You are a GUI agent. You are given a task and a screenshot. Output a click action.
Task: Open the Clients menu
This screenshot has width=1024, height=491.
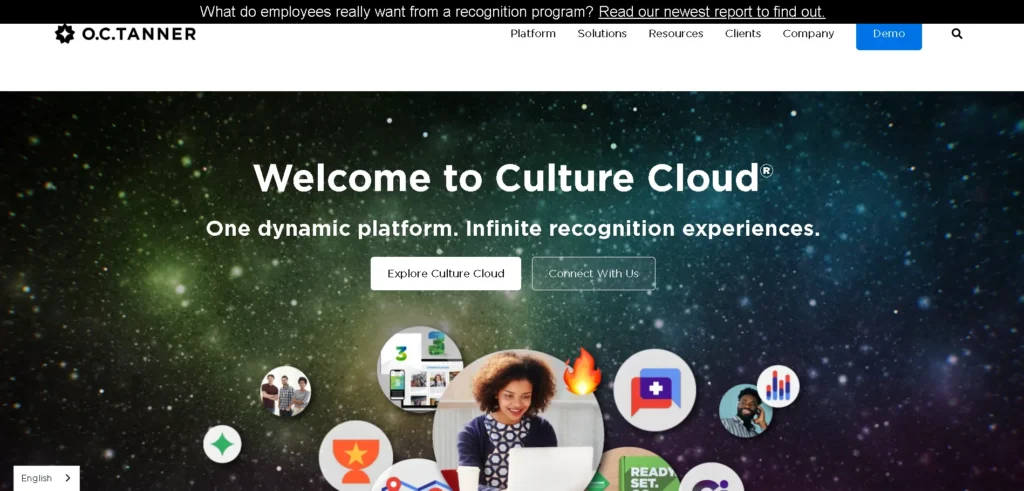[x=743, y=34]
